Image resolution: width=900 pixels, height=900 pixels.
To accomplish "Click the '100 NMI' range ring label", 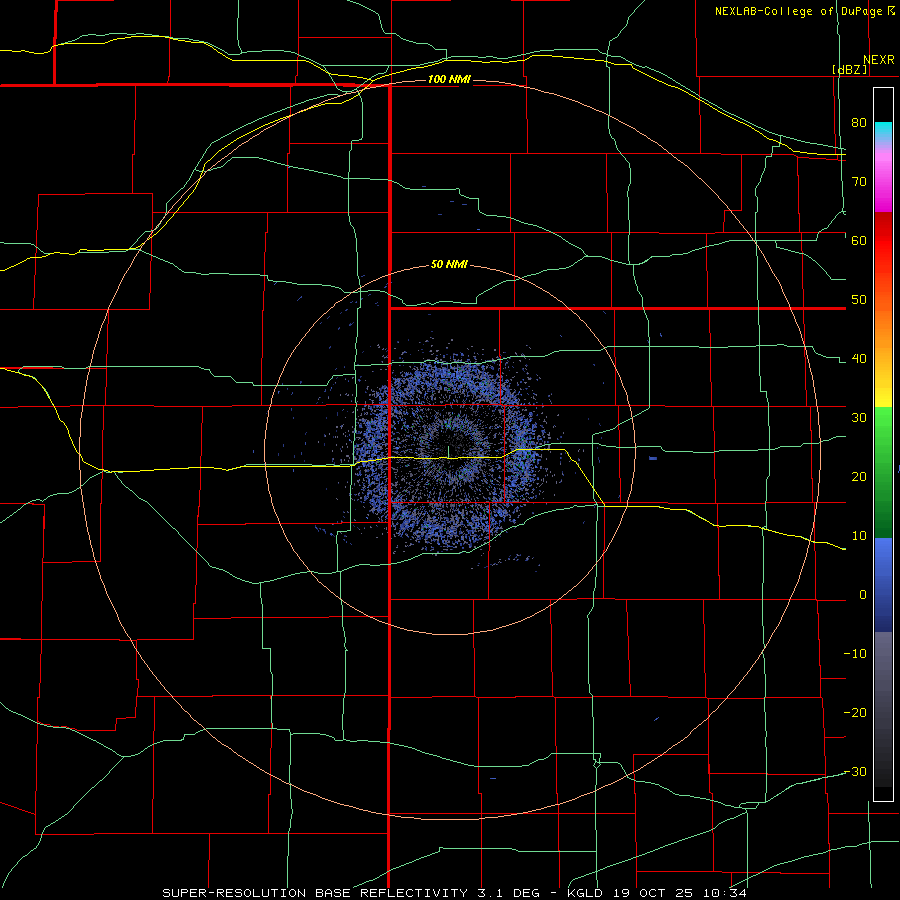I will coord(449,79).
